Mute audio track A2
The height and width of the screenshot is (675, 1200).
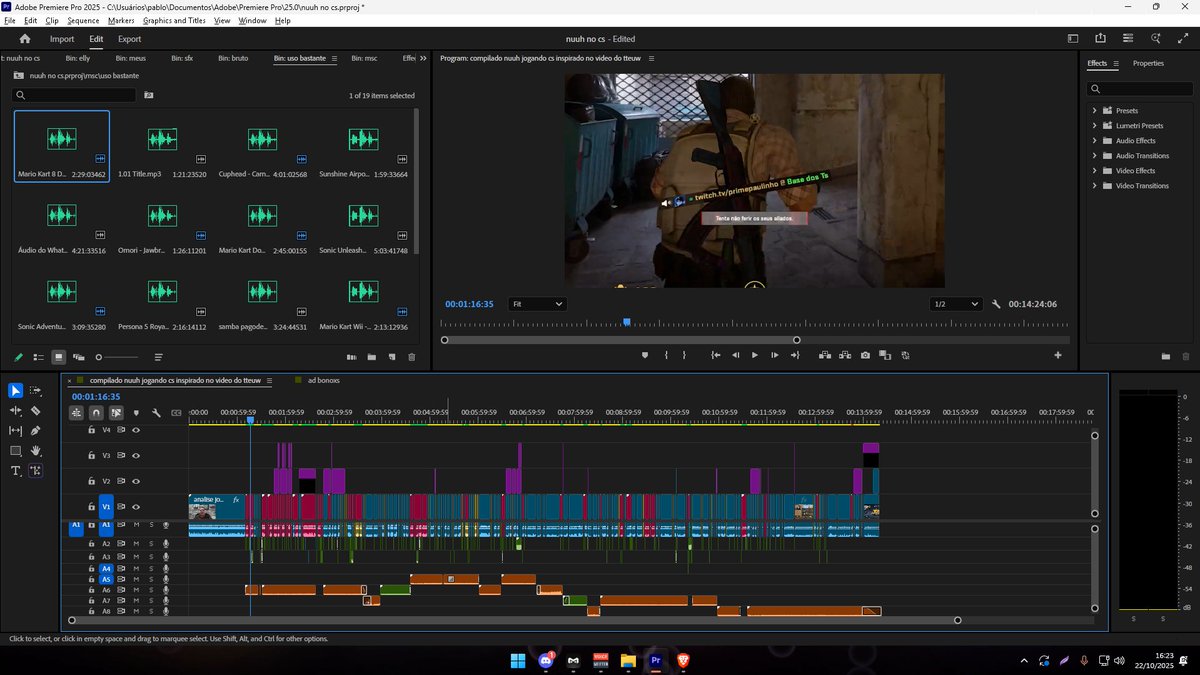pyautogui.click(x=136, y=544)
